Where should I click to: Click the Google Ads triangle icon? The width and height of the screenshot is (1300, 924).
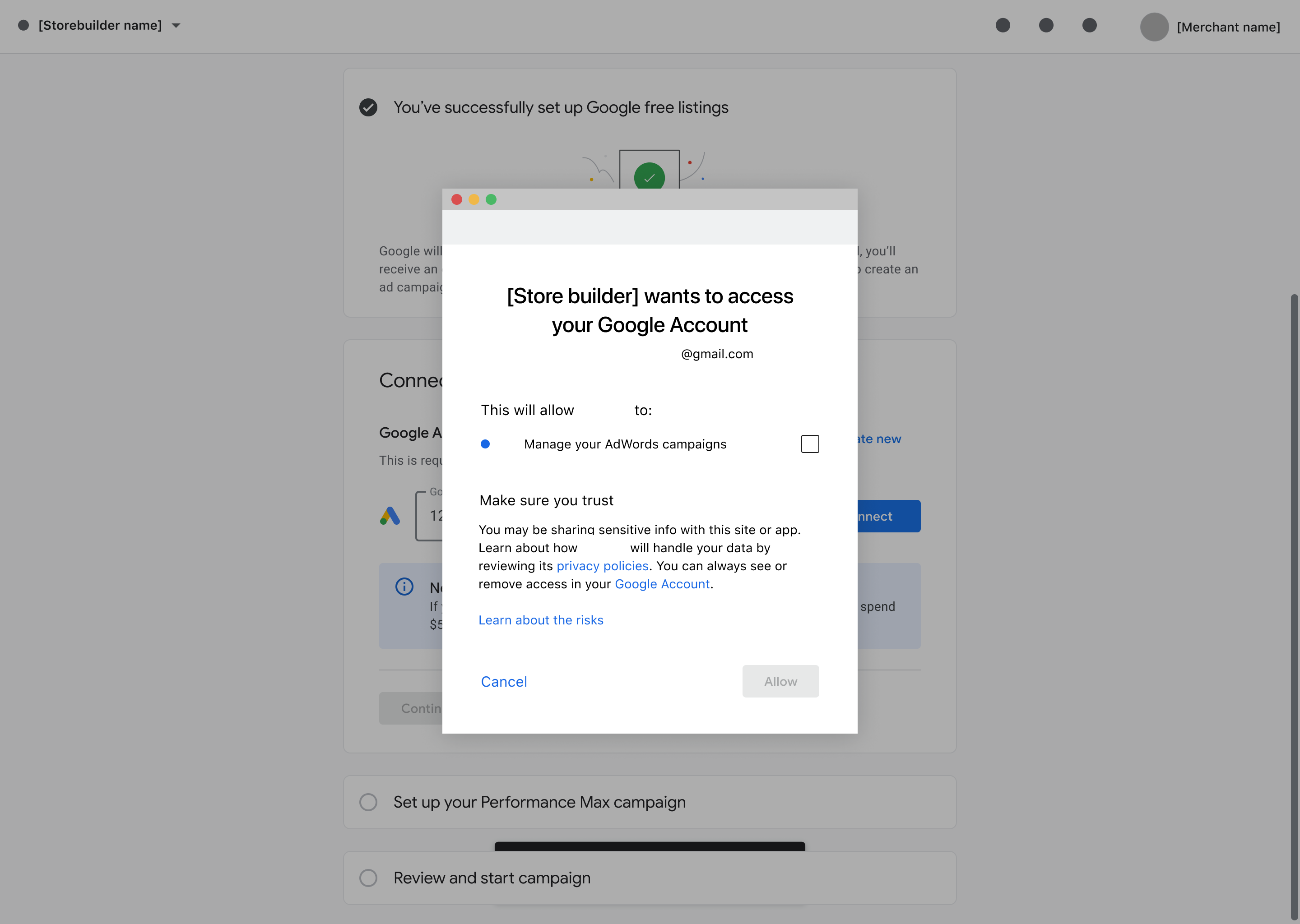(390, 514)
